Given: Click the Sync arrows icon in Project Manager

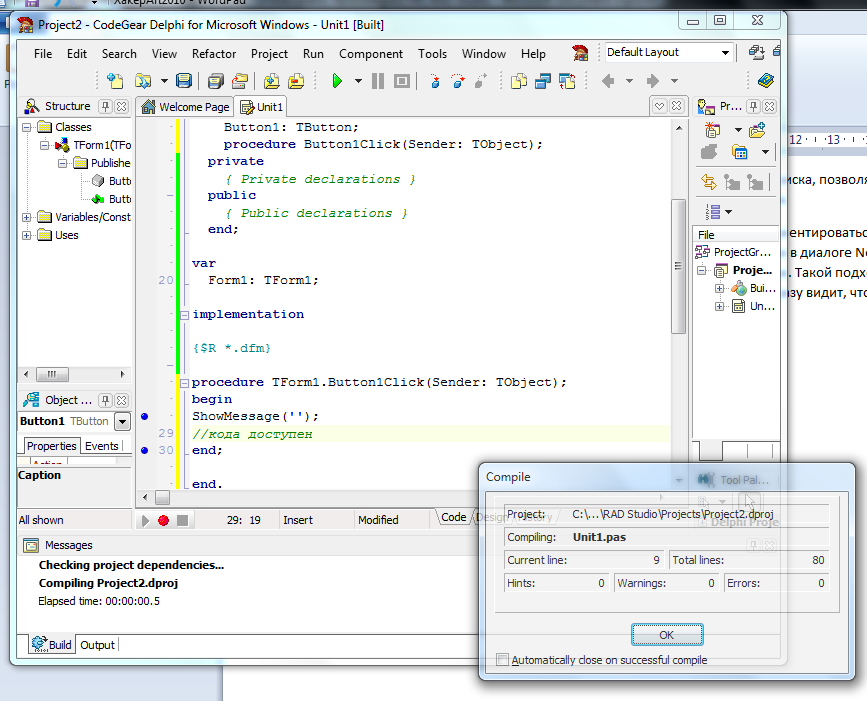Looking at the screenshot, I should tap(709, 181).
